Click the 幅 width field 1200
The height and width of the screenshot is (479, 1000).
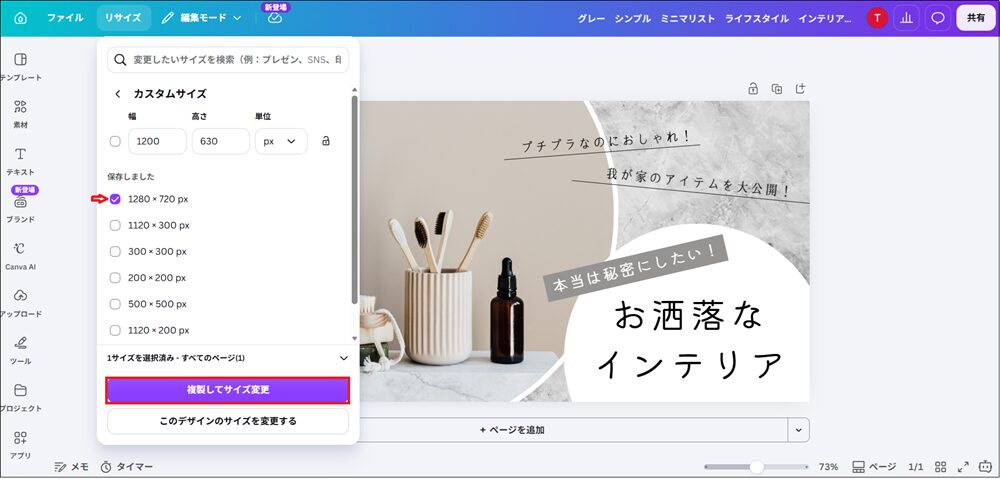(x=158, y=142)
